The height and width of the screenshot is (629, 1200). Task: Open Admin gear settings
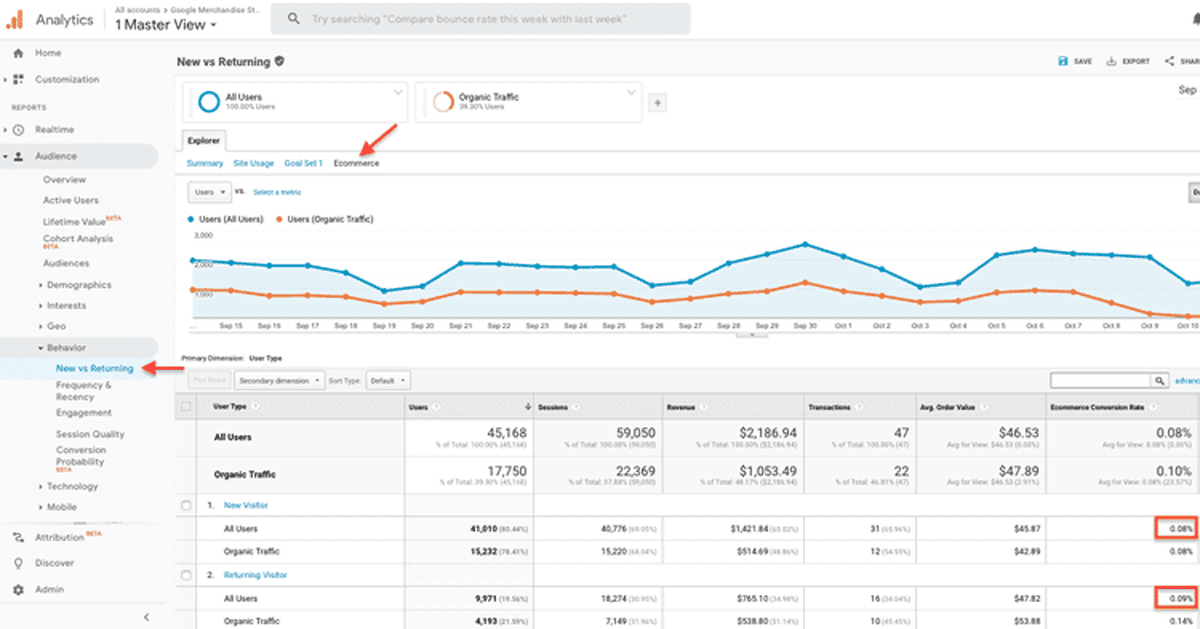click(18, 590)
